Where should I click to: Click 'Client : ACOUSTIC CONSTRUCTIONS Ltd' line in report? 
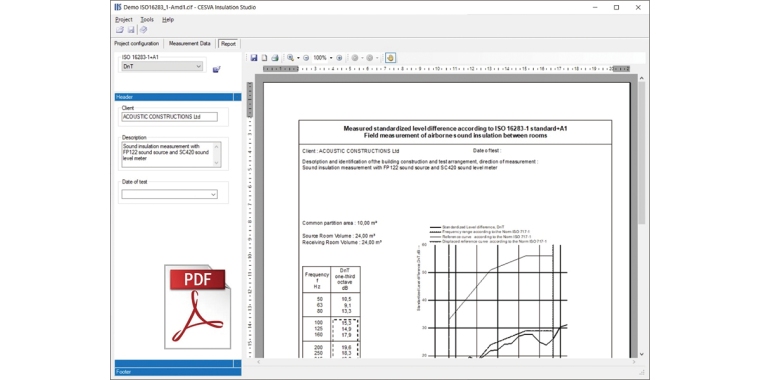point(350,151)
